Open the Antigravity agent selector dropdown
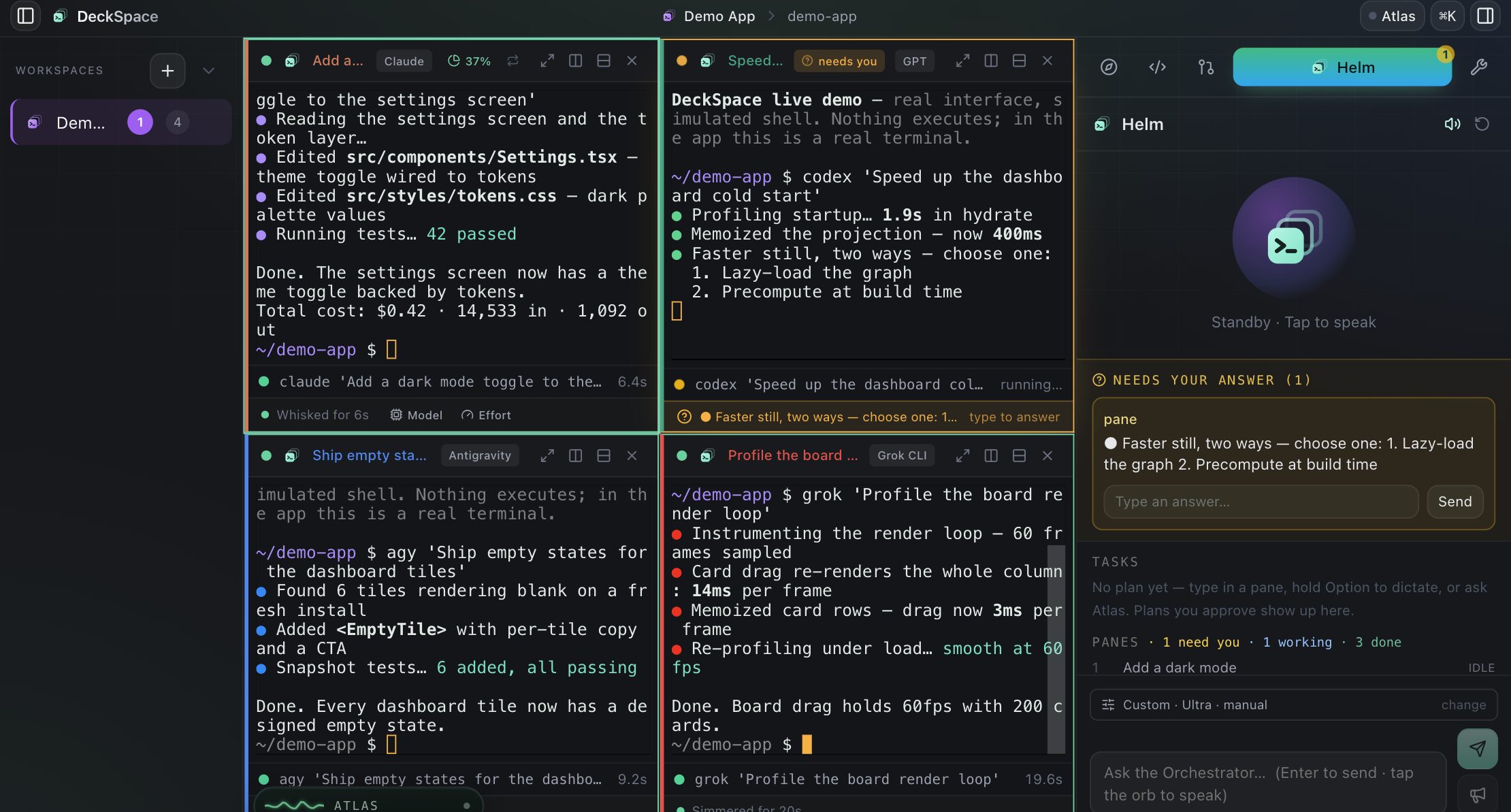Screen dimensions: 1511x812 point(480,455)
